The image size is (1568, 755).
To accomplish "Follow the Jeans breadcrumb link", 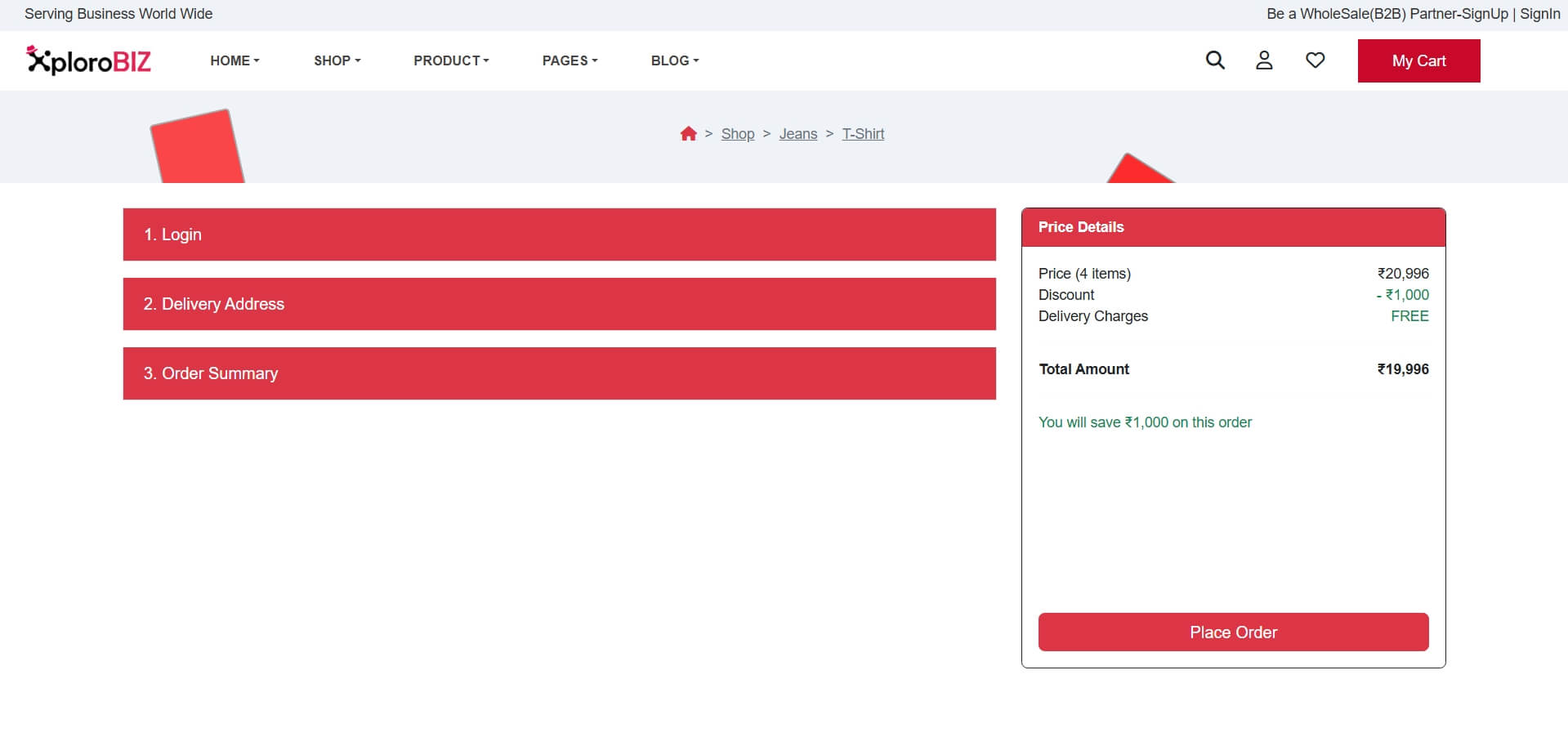I will 797,134.
